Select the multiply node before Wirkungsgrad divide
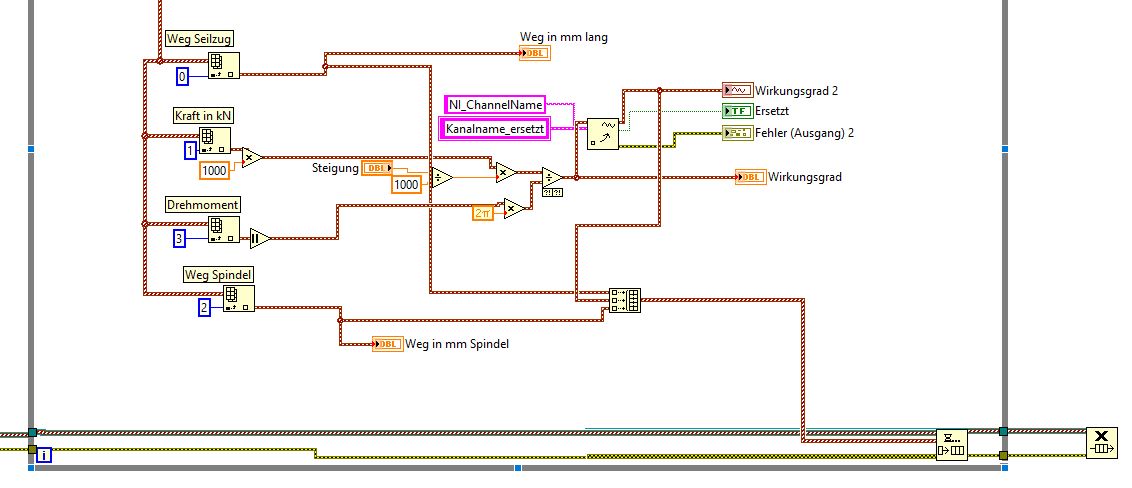The width and height of the screenshot is (1132, 488). 505,172
